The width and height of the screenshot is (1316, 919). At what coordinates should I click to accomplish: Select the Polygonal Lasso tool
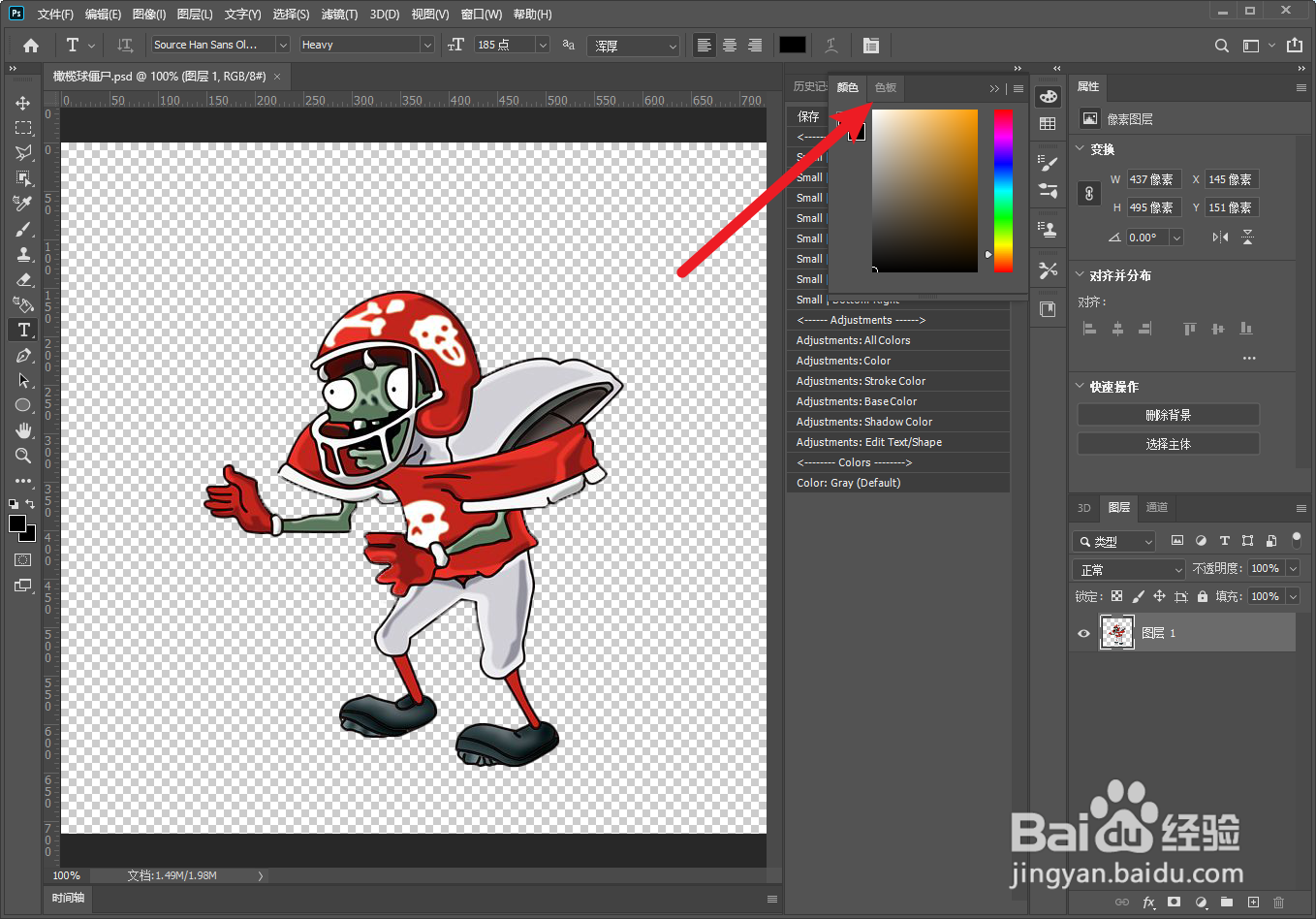[23, 153]
